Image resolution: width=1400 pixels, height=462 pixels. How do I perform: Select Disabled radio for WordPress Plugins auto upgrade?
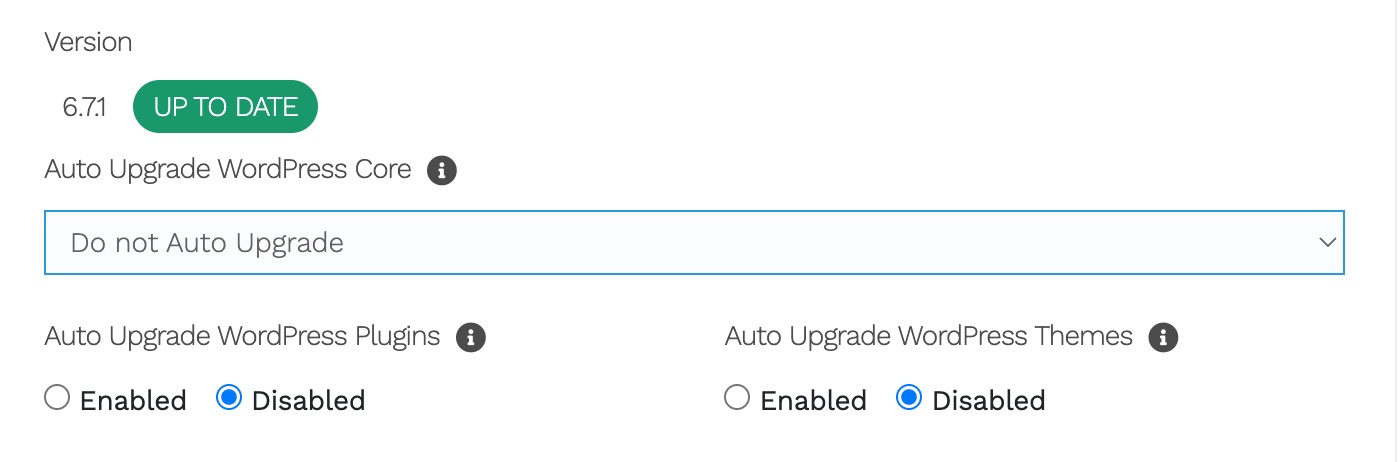click(x=229, y=399)
